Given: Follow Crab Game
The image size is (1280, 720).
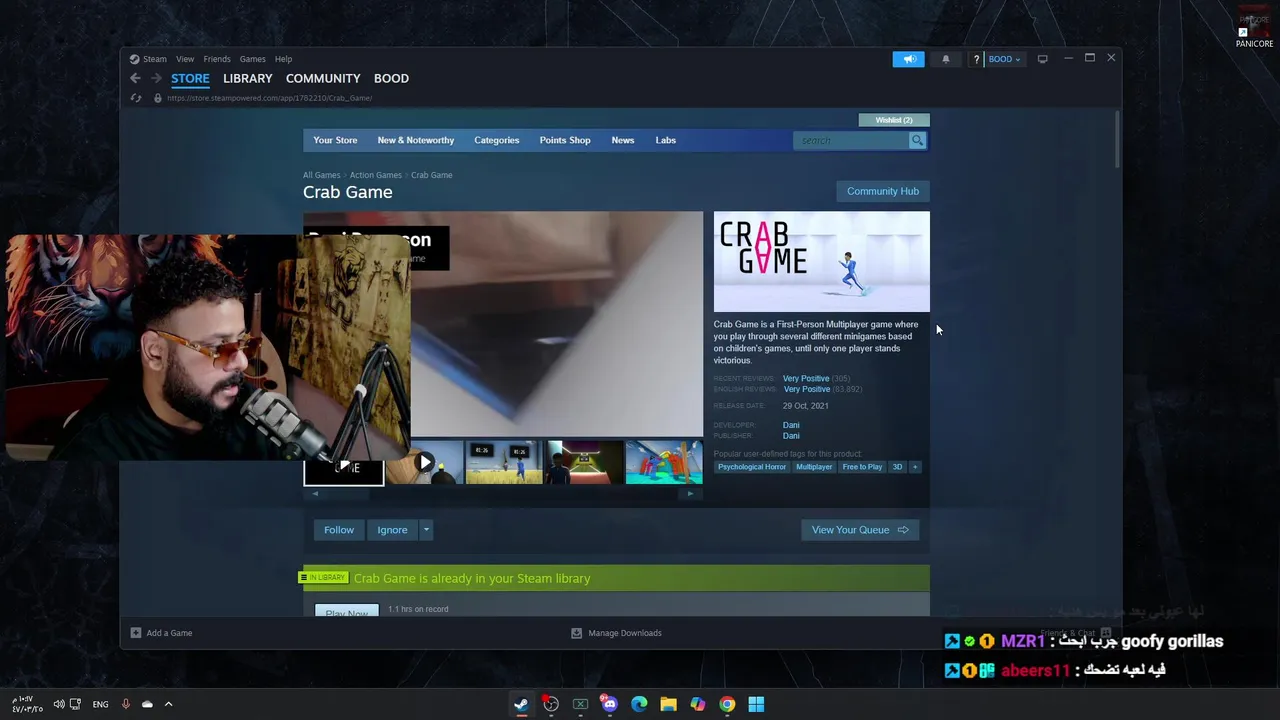Looking at the screenshot, I should 339,530.
